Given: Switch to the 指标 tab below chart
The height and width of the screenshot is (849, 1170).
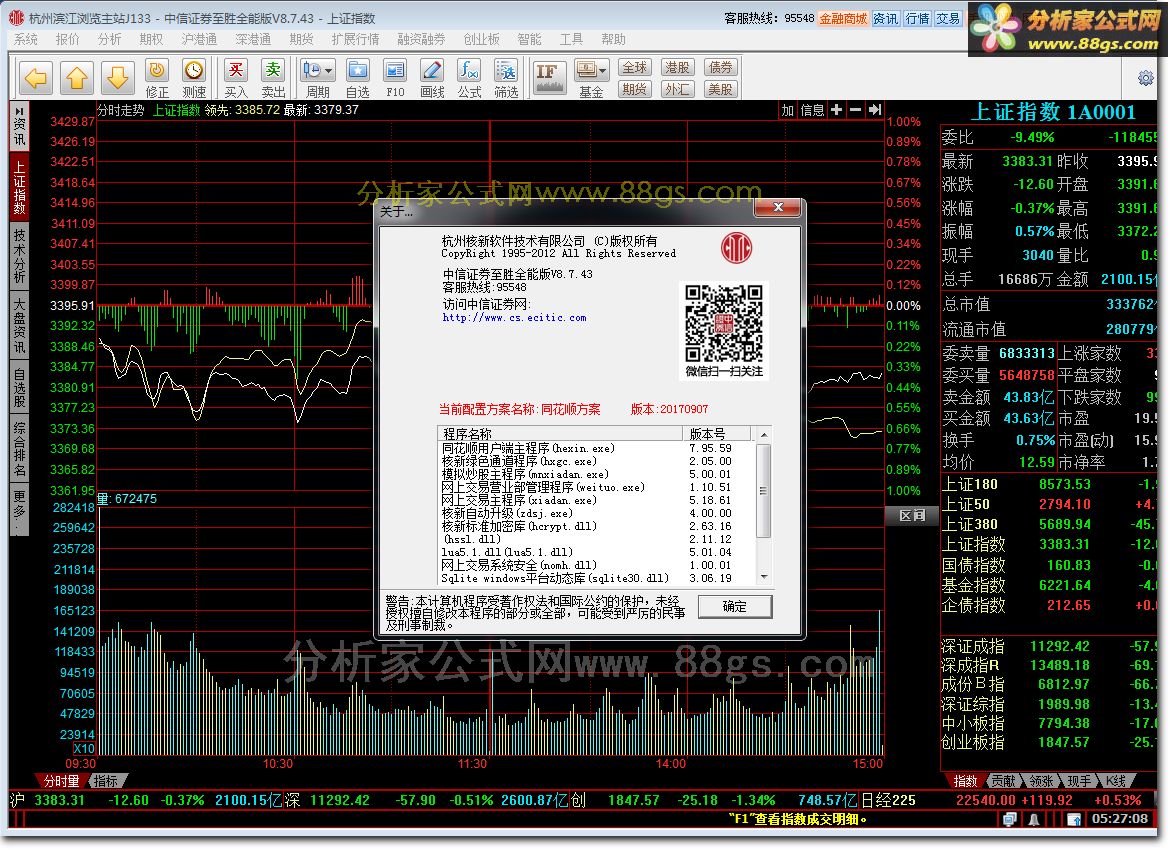Looking at the screenshot, I should point(106,781).
